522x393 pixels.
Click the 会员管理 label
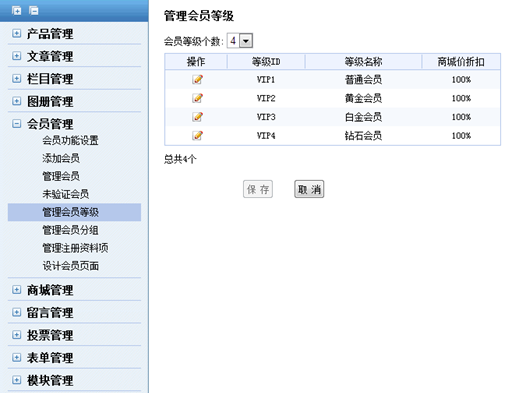click(50, 124)
